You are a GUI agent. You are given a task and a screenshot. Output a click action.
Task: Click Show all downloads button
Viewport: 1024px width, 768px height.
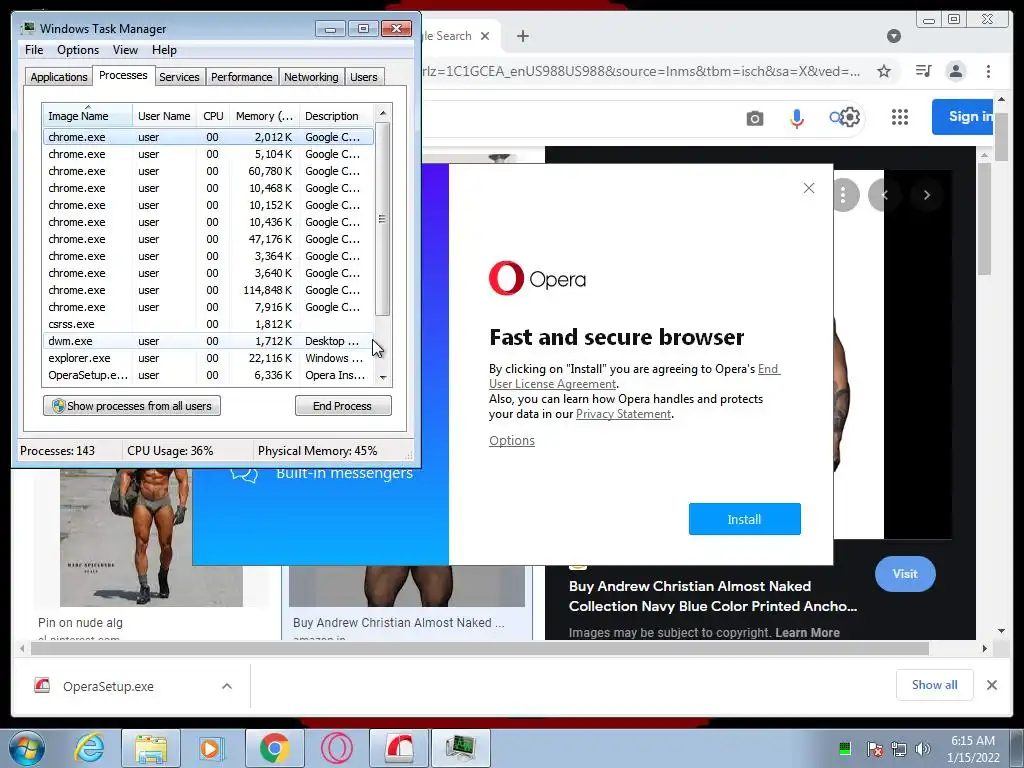click(x=935, y=685)
